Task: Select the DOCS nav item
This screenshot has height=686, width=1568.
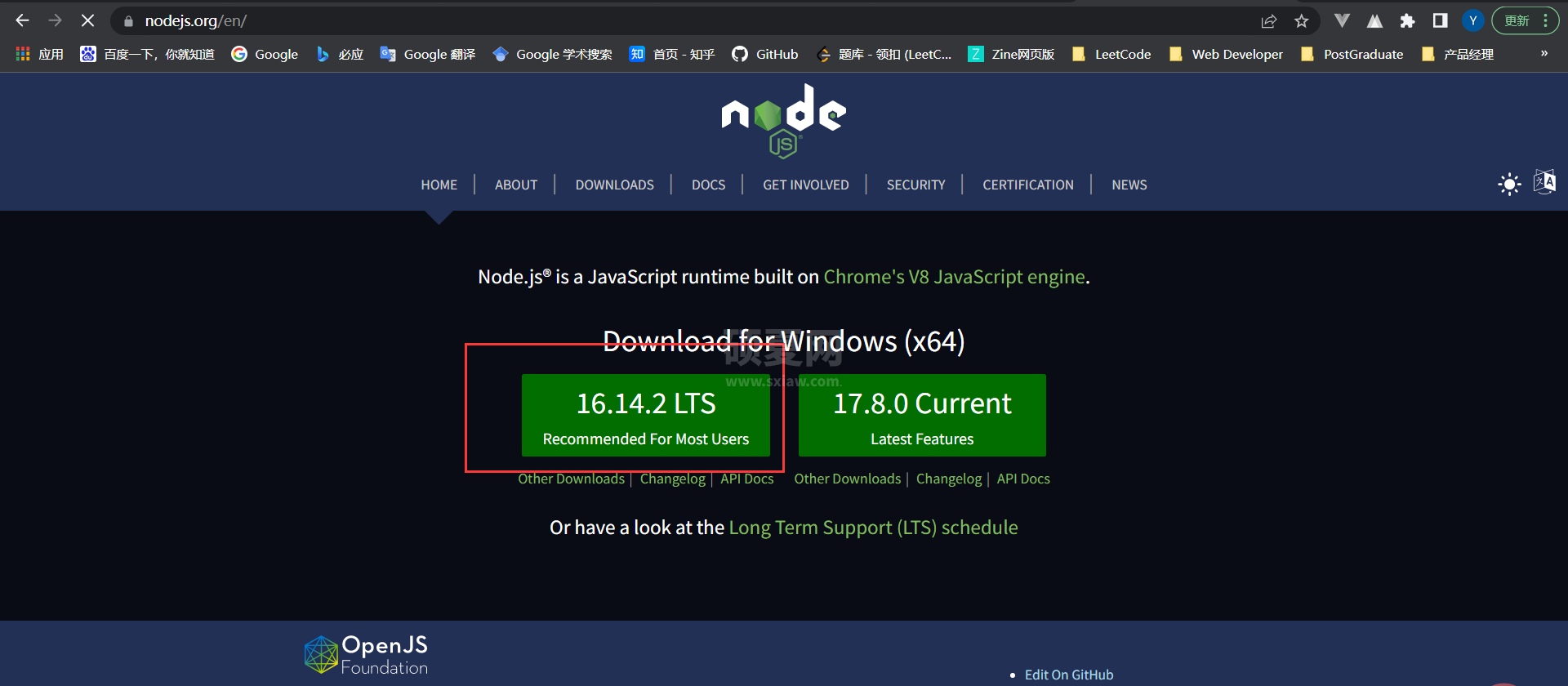Action: coord(709,185)
